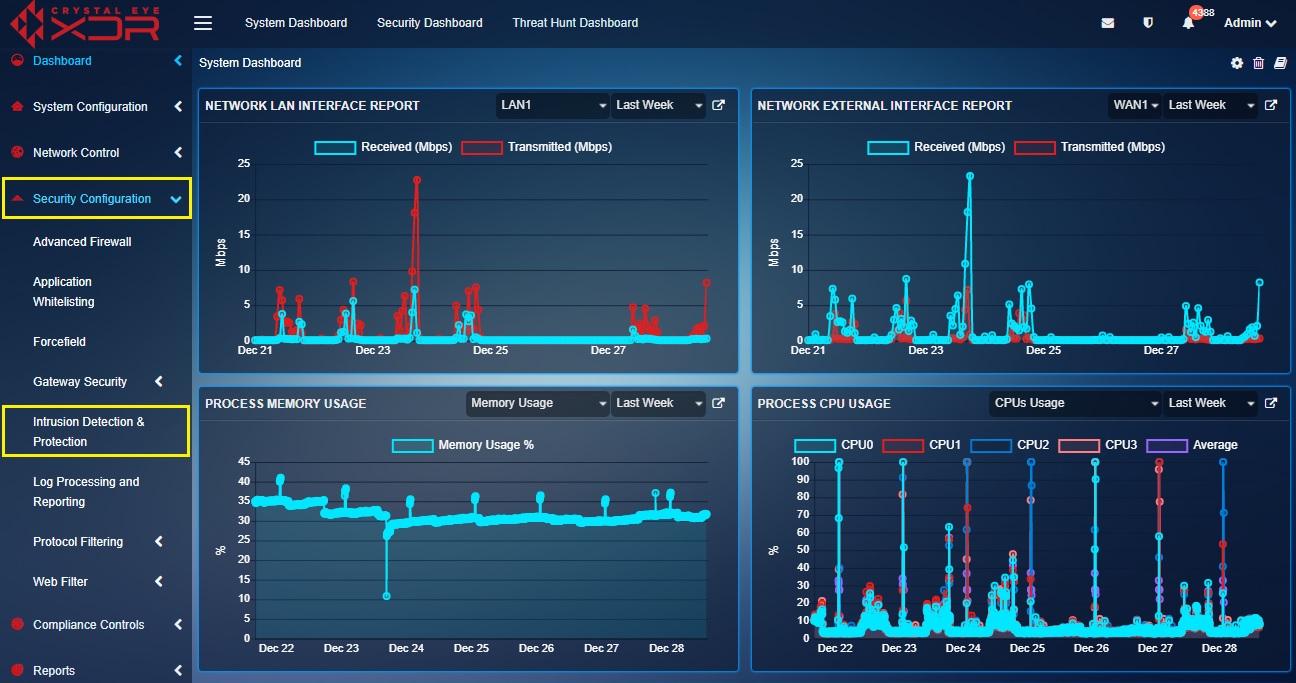This screenshot has height=683, width=1296.
Task: Open the Admin user dropdown
Action: [1250, 23]
